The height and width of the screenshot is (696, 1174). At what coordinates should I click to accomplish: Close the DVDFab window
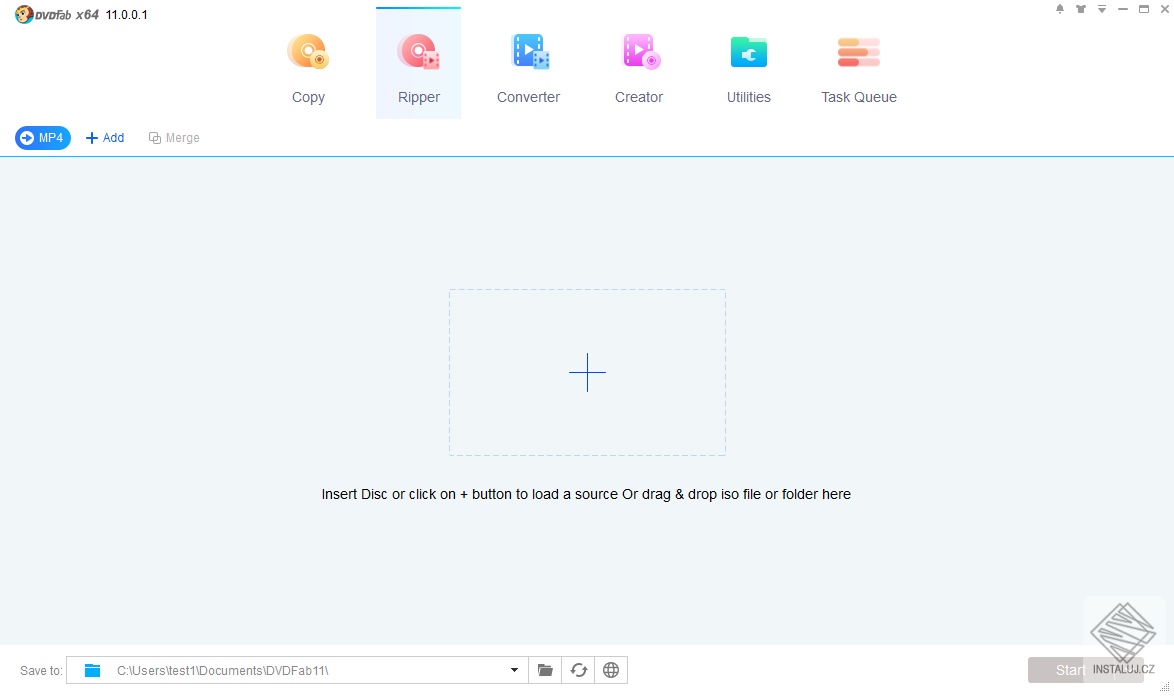click(1164, 9)
